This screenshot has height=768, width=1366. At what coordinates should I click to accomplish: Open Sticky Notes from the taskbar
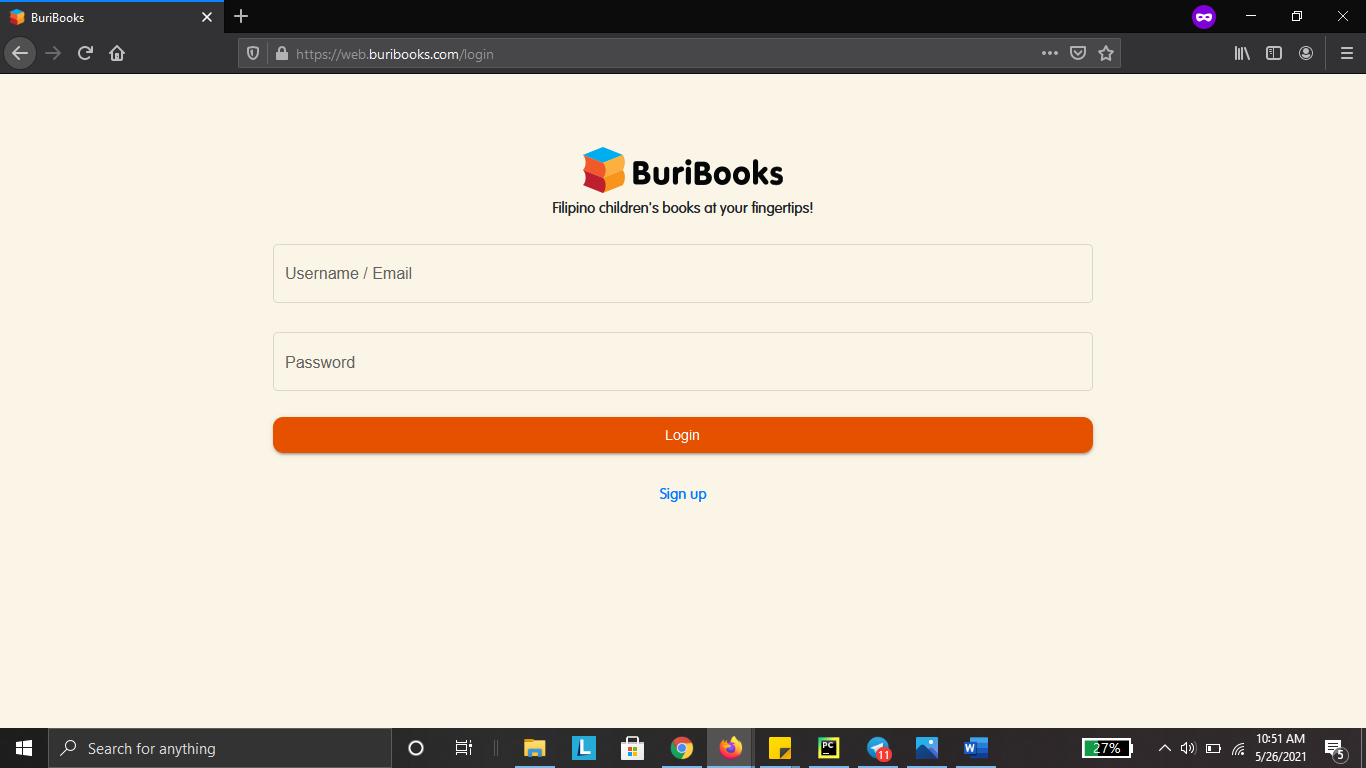point(780,748)
